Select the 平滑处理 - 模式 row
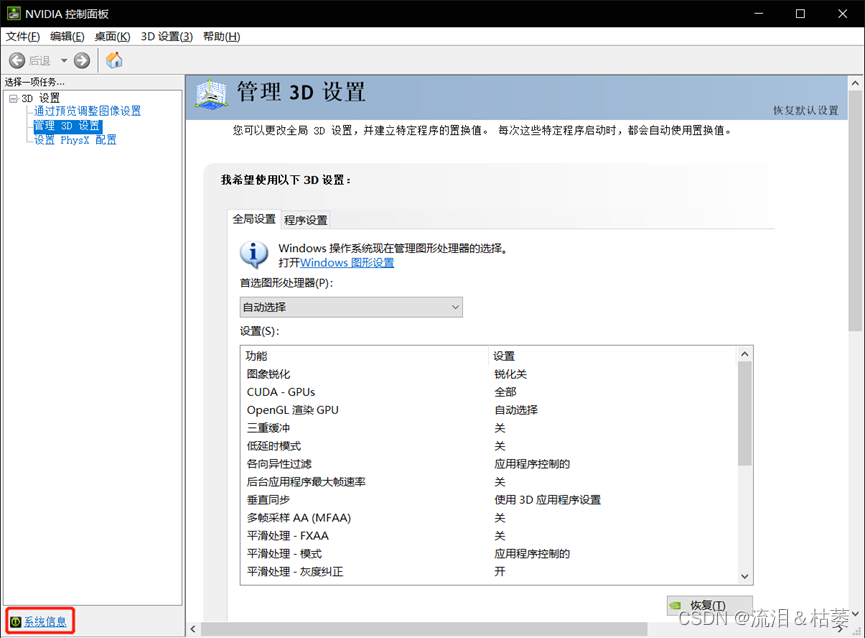Screen dimensions: 865x638 489,553
